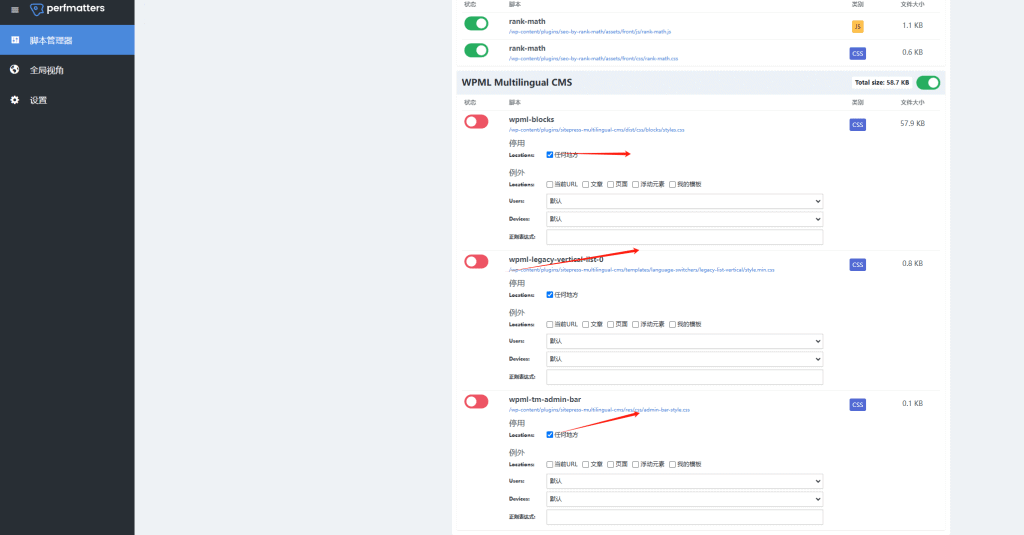This screenshot has height=535, width=1024.
Task: Click the 1.1 KB file size
Action: coord(912,25)
